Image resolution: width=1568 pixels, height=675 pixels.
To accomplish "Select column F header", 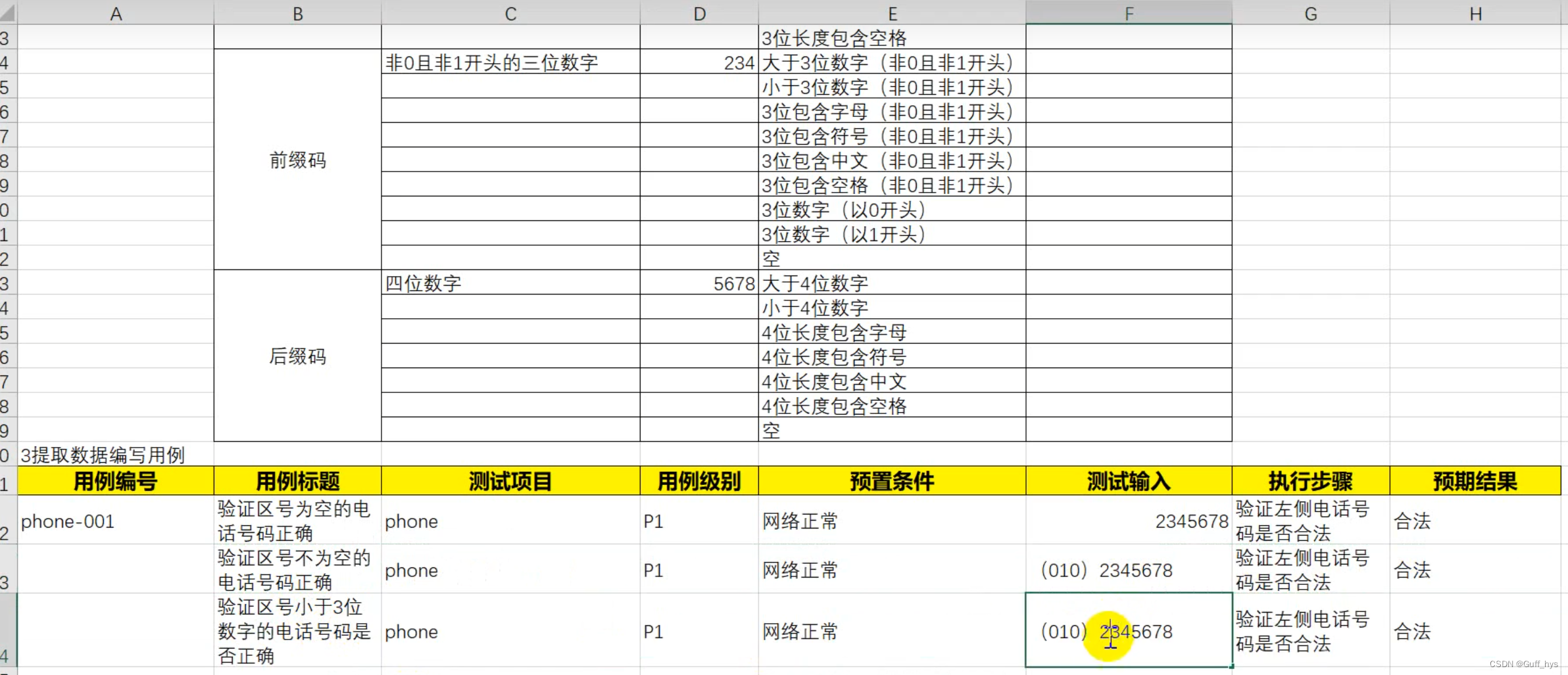I will point(1129,13).
